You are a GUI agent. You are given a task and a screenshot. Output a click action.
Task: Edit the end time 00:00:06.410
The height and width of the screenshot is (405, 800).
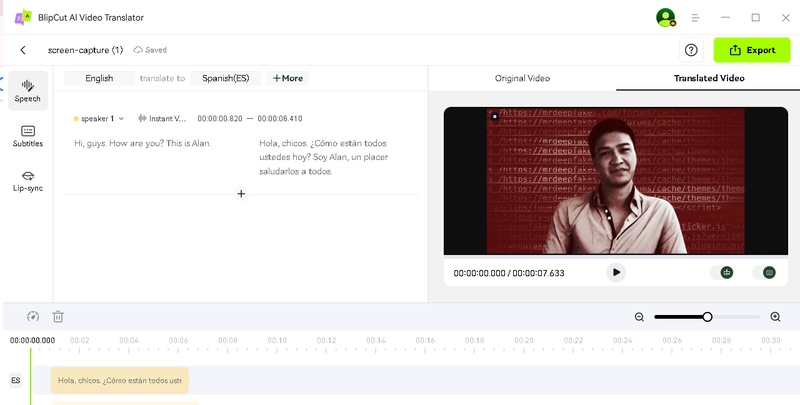(280, 118)
